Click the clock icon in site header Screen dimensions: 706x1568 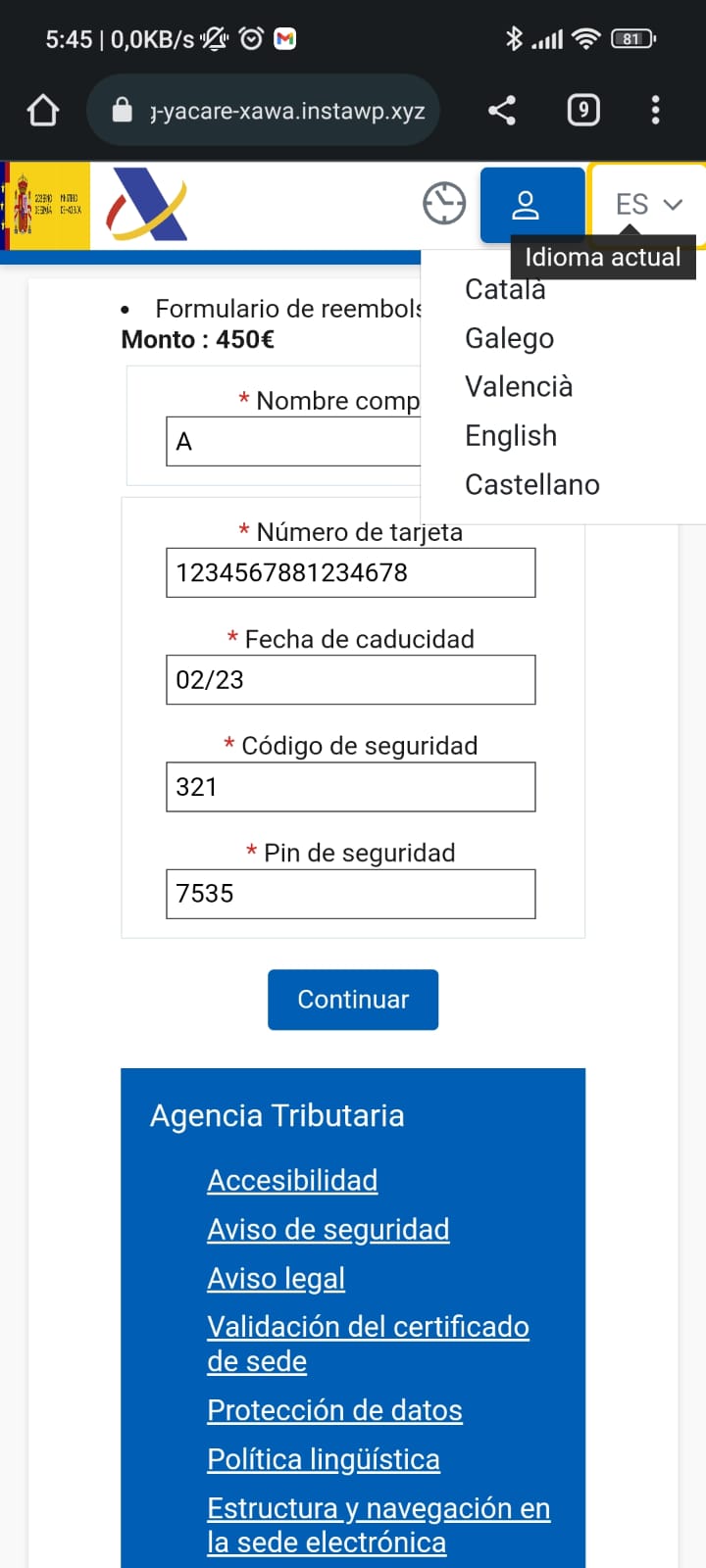[444, 204]
